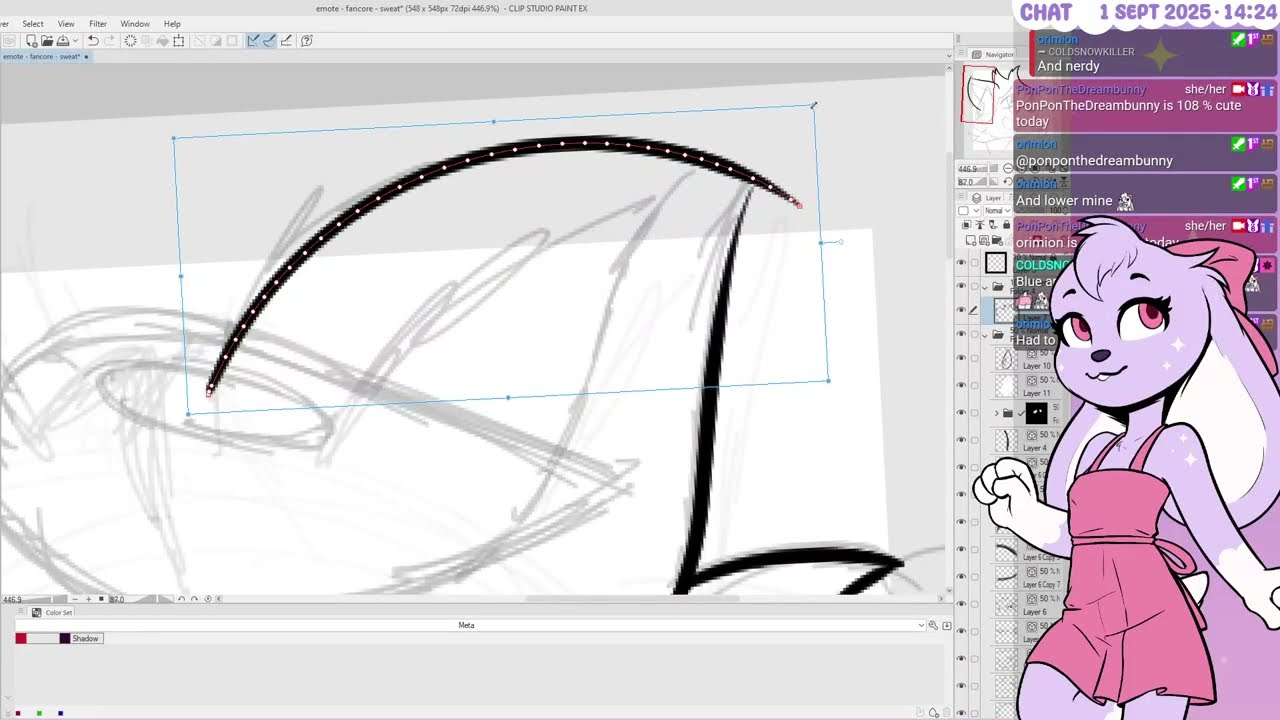Click the Save icon in the toolbar
The image size is (1280, 720).
tap(62, 41)
